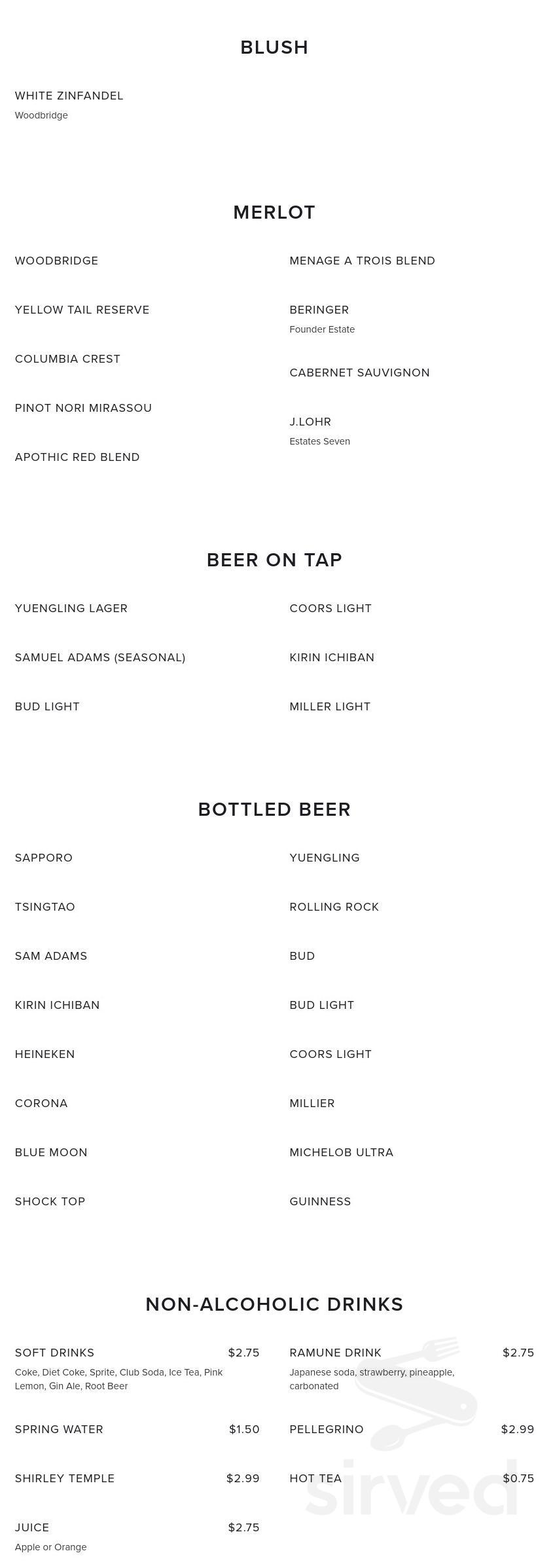Image resolution: width=555 pixels, height=1568 pixels.
Task: Select Sapporo bottled beer
Action: (x=44, y=858)
